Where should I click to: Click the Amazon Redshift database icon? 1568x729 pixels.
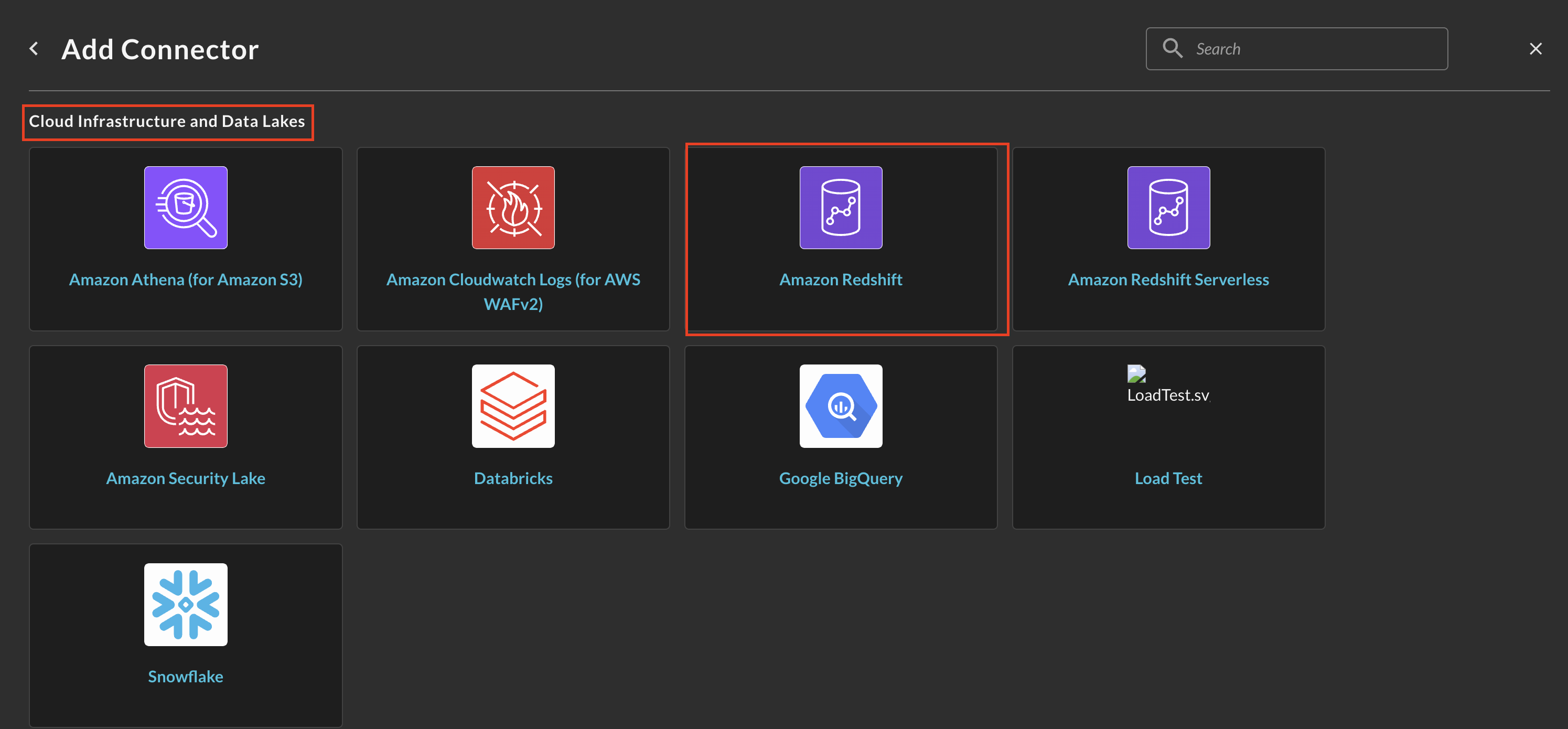(841, 208)
